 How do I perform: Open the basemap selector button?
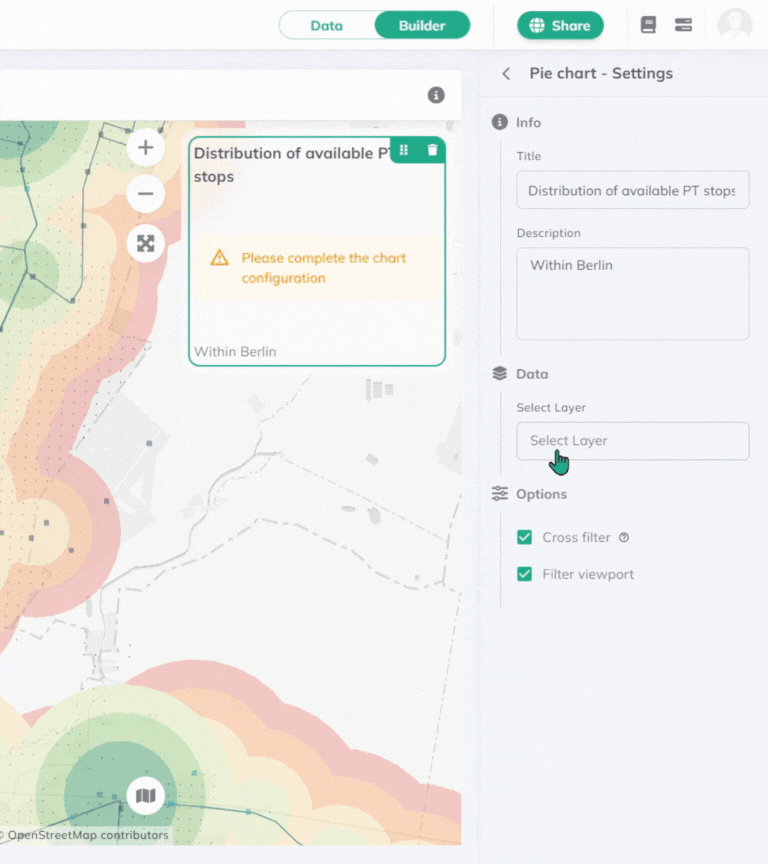pyautogui.click(x=146, y=797)
